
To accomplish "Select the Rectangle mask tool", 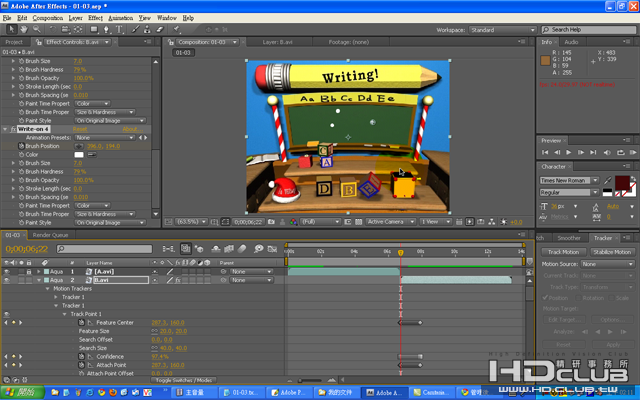I will pyautogui.click(x=94, y=29).
